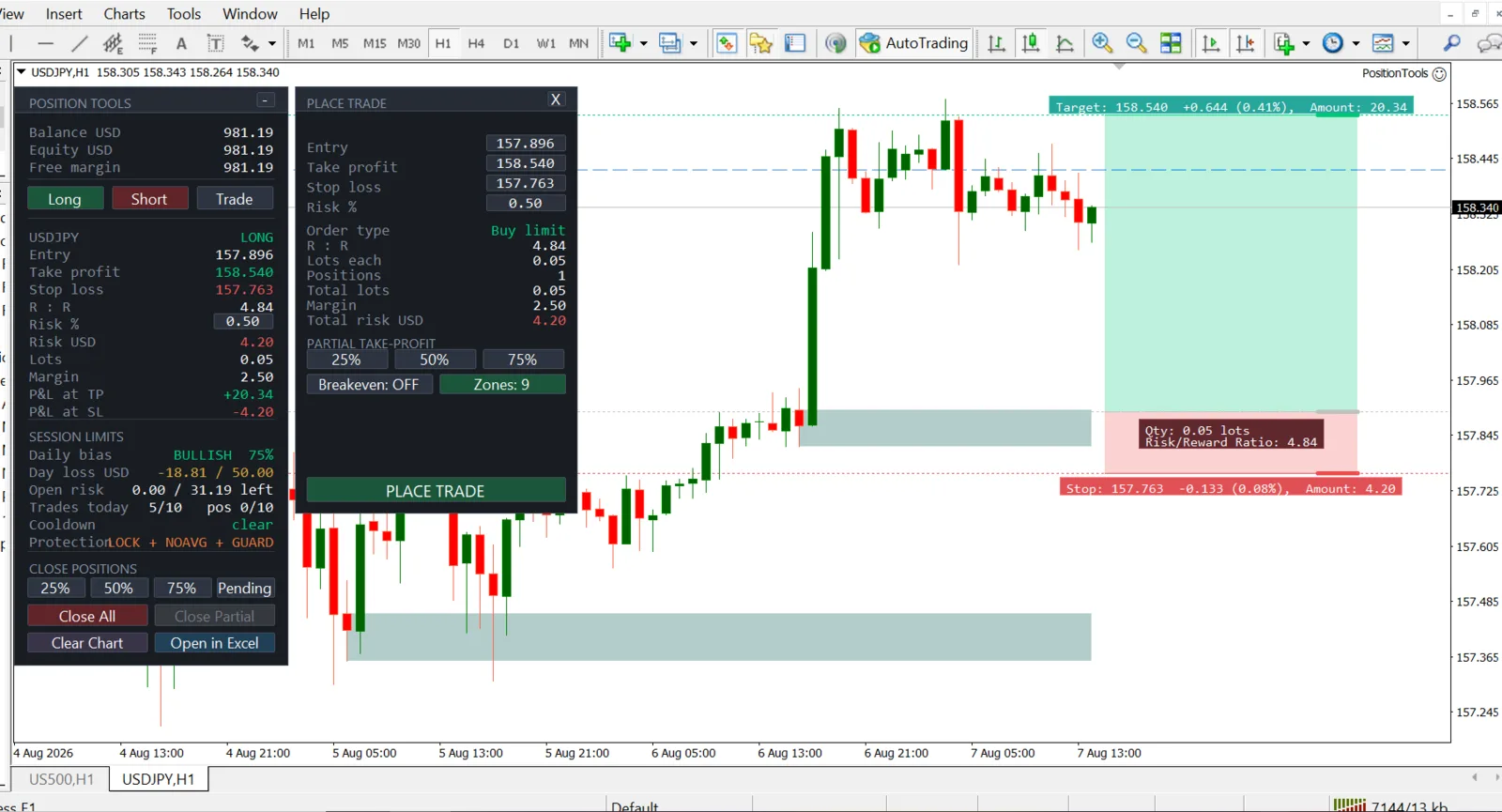
Task: Click the indicators list icon
Action: [x=1283, y=43]
